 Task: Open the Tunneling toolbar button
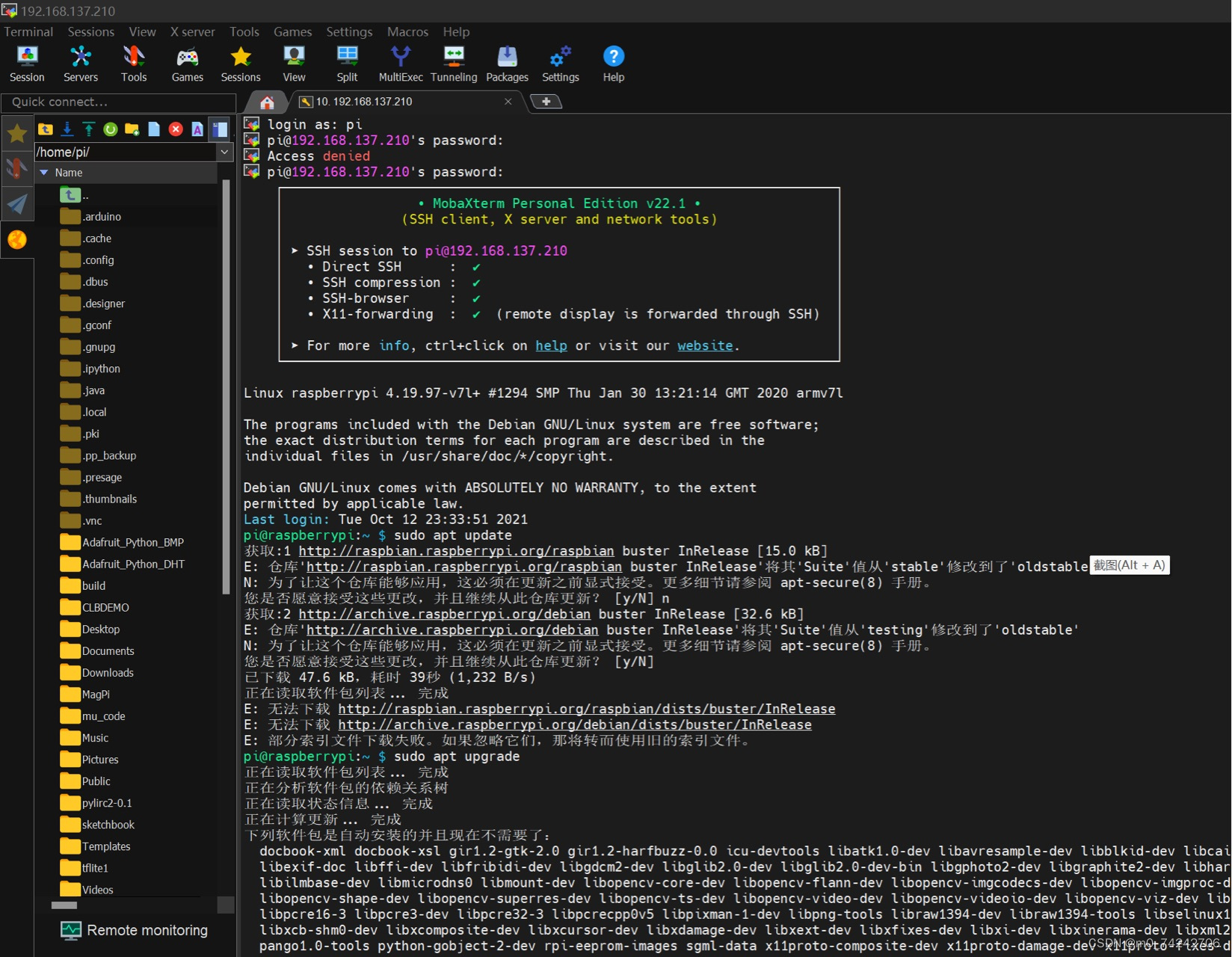coord(454,64)
